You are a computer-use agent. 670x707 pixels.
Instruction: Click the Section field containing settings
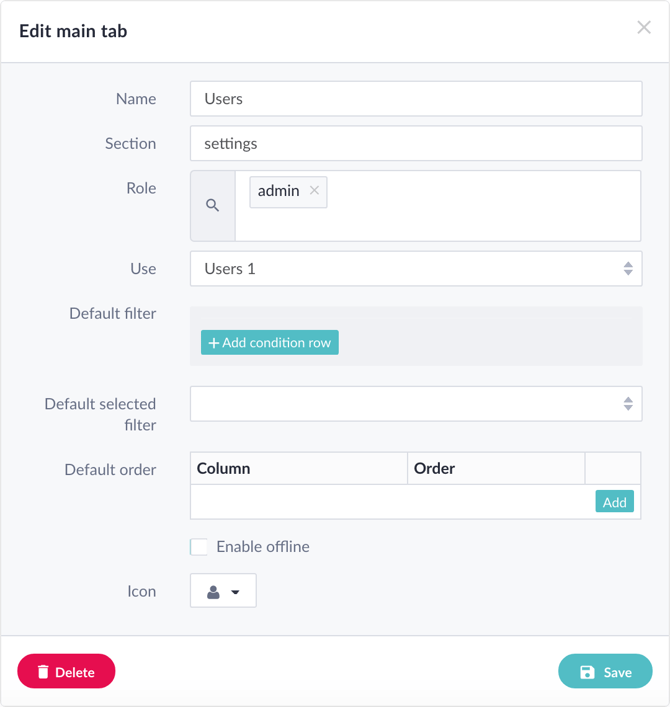pos(416,143)
